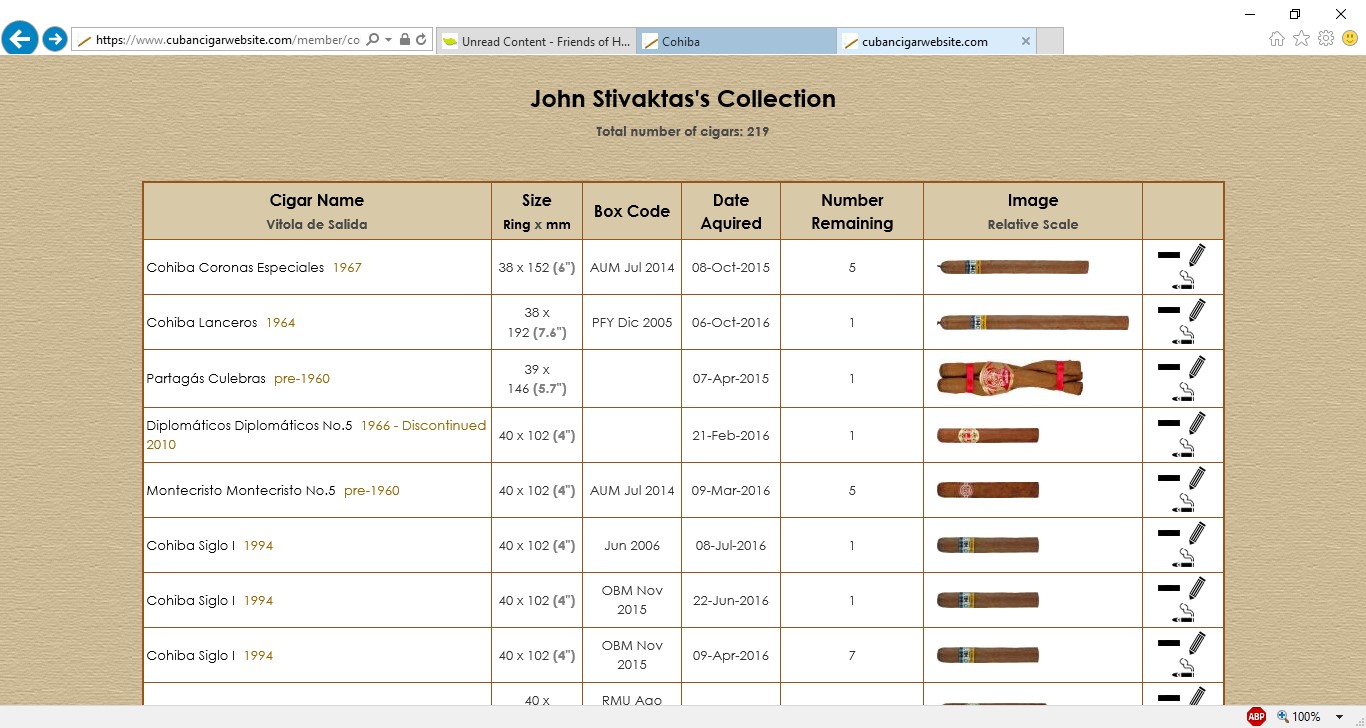
Task: Click pencil icon for Siglo I dated 22-Jun-2016
Action: pyautogui.click(x=1197, y=587)
